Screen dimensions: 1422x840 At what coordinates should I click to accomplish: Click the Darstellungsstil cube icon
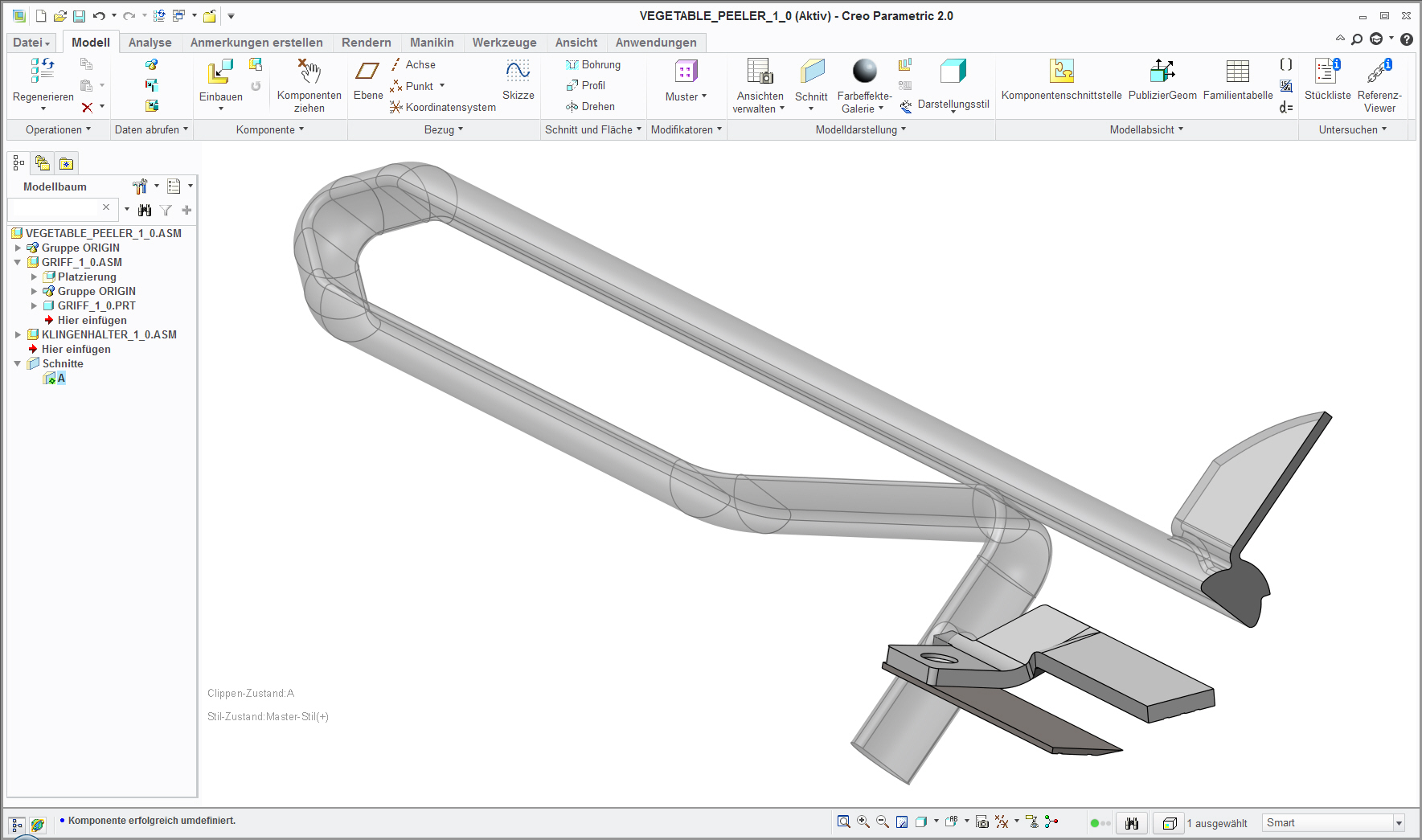953,71
